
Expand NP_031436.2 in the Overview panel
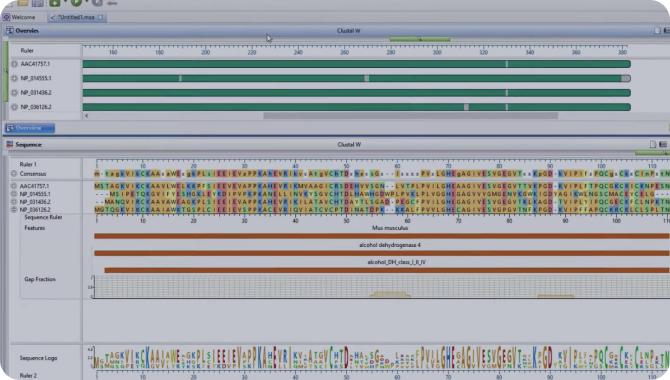point(14,92)
